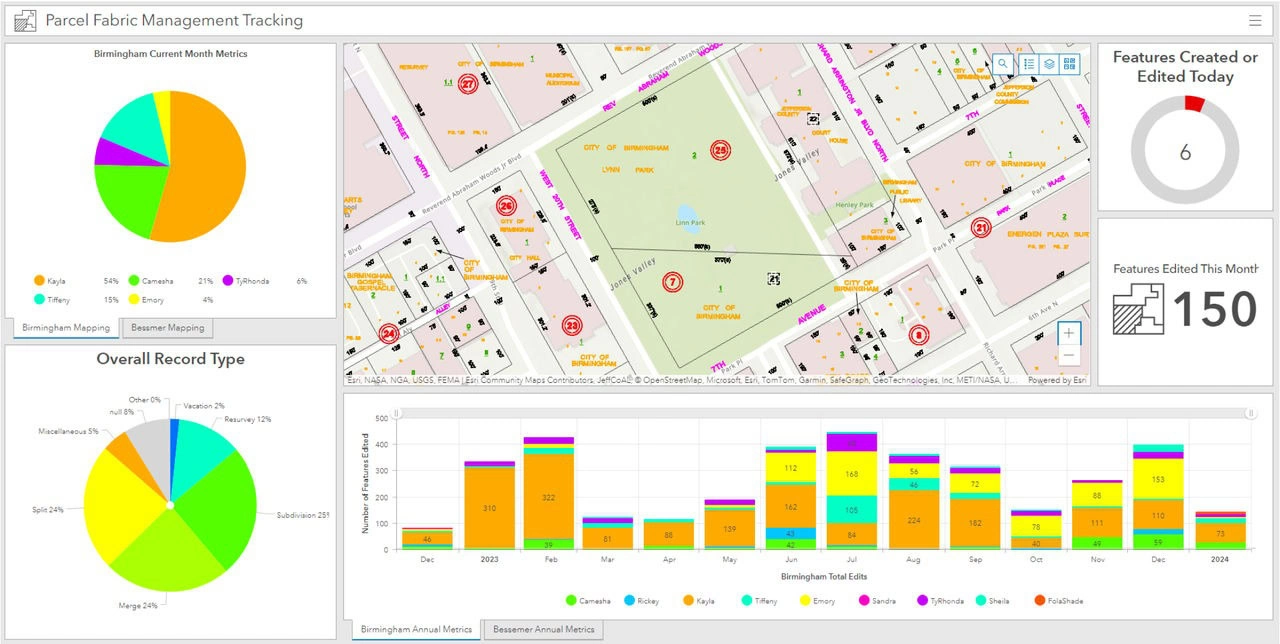Viewport: 1280px width, 644px height.
Task: Switch to Bessemer Annual Metrics tab
Action: 544,630
